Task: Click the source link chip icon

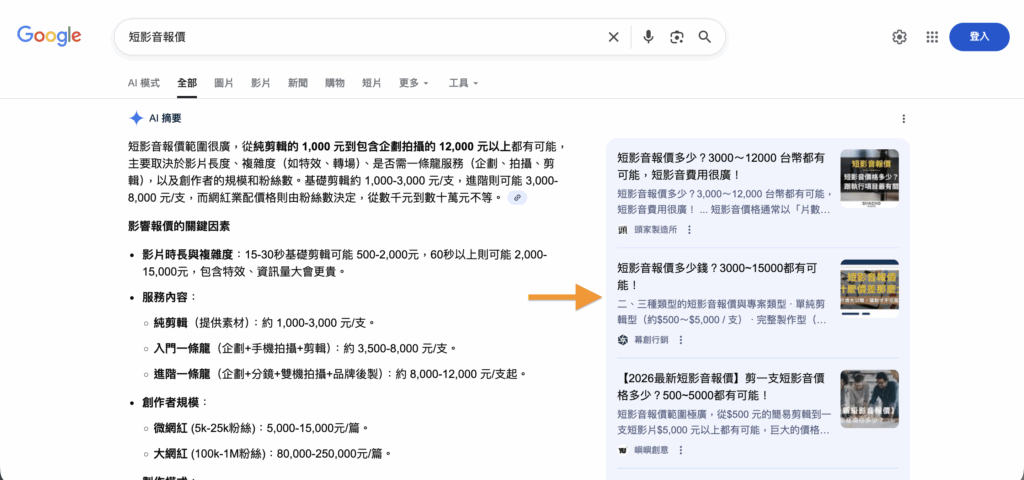Action: (x=517, y=198)
